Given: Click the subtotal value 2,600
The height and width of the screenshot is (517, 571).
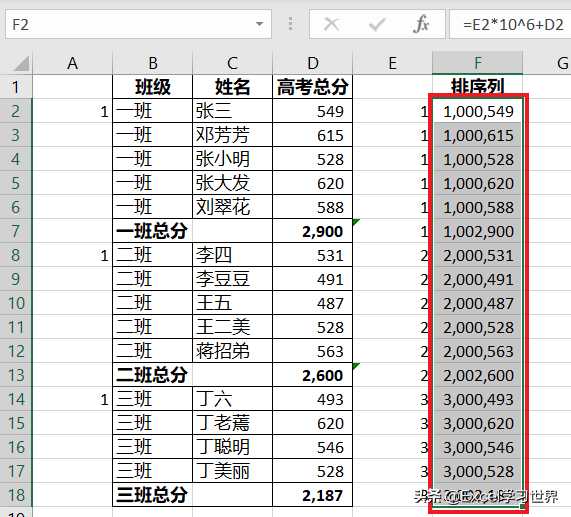Looking at the screenshot, I should (x=312, y=375).
